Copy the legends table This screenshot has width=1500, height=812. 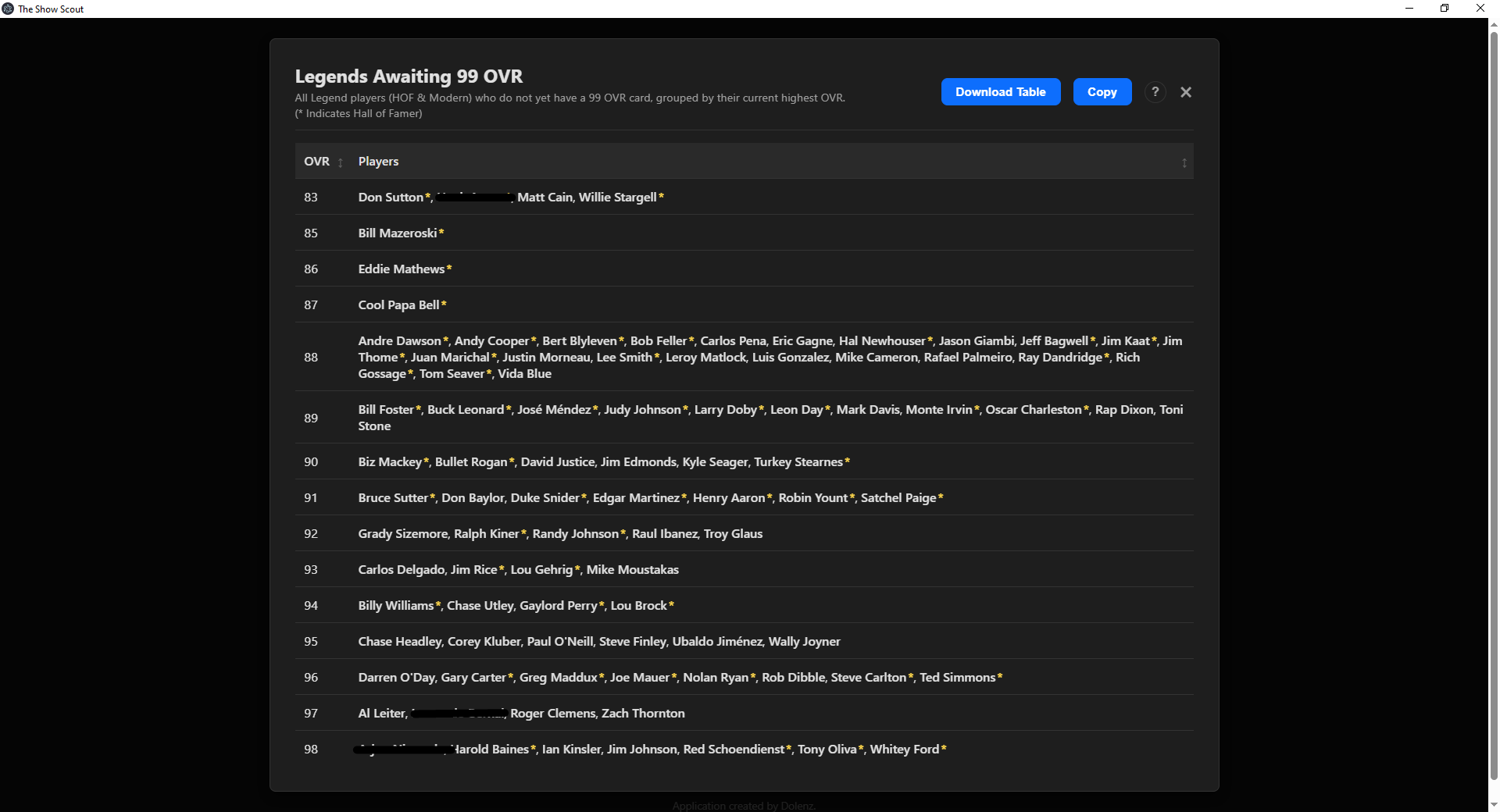[1102, 92]
